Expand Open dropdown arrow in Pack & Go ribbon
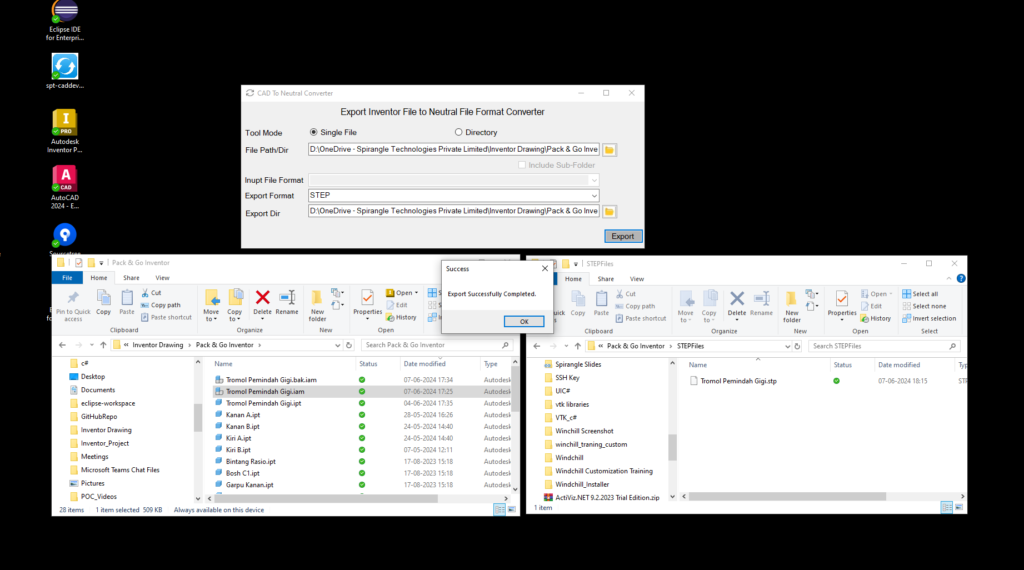The image size is (1024, 570). (x=416, y=293)
